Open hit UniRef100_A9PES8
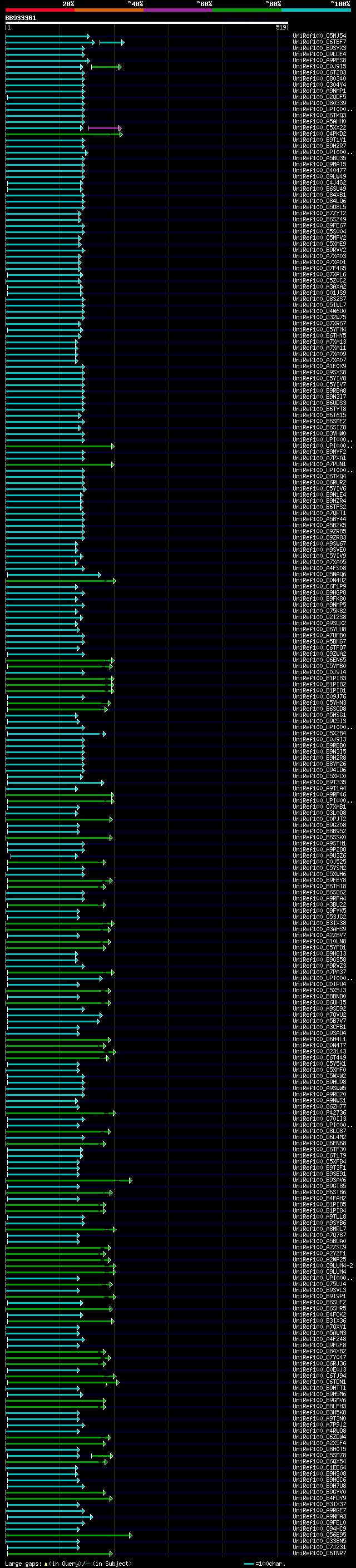 319,60
